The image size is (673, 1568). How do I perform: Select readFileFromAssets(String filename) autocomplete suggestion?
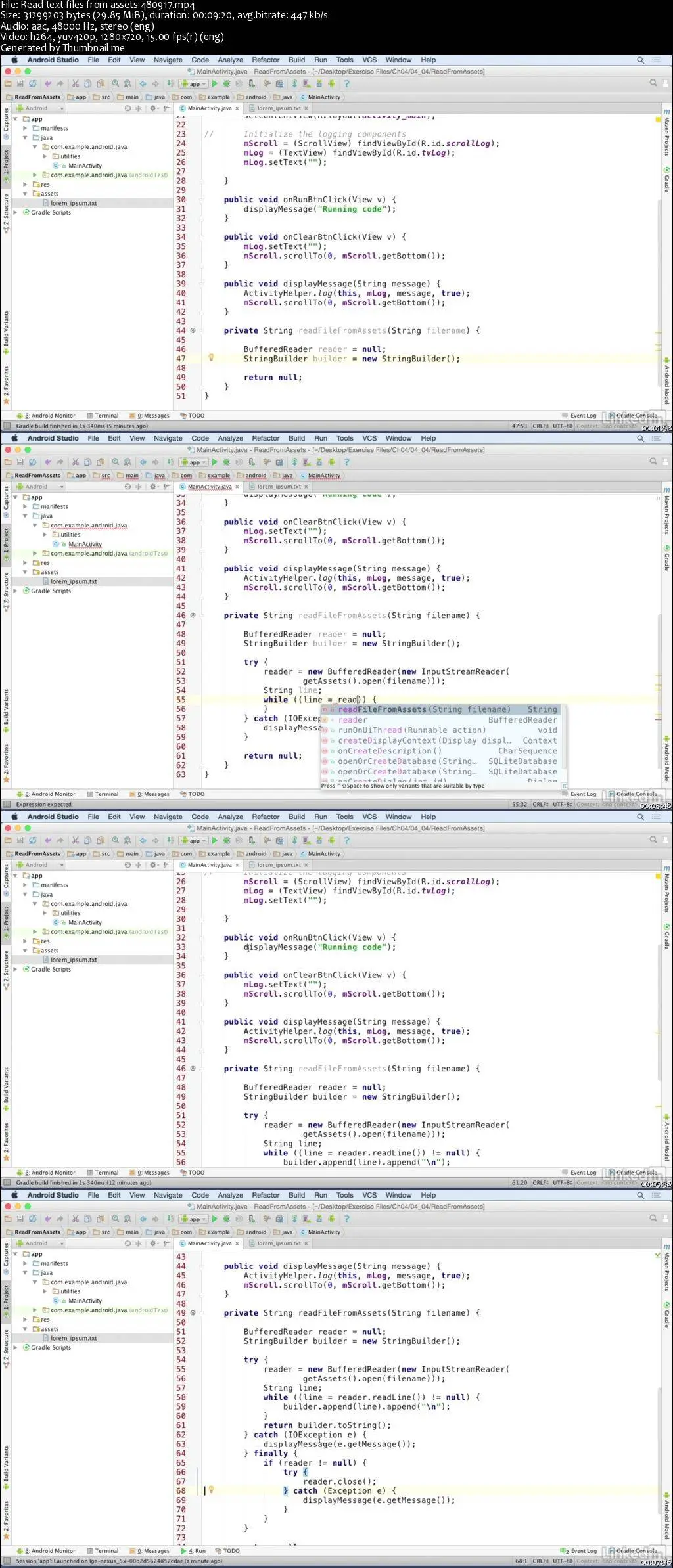tap(440, 709)
